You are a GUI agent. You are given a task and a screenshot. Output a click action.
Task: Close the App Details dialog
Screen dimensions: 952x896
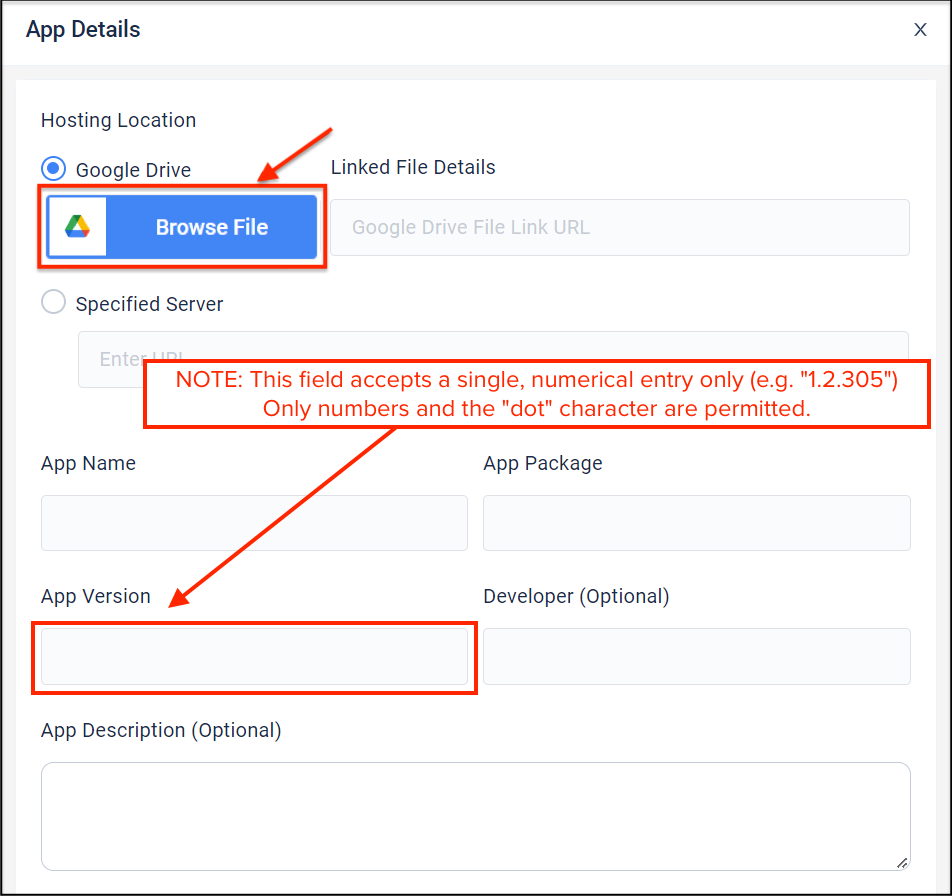point(920,30)
